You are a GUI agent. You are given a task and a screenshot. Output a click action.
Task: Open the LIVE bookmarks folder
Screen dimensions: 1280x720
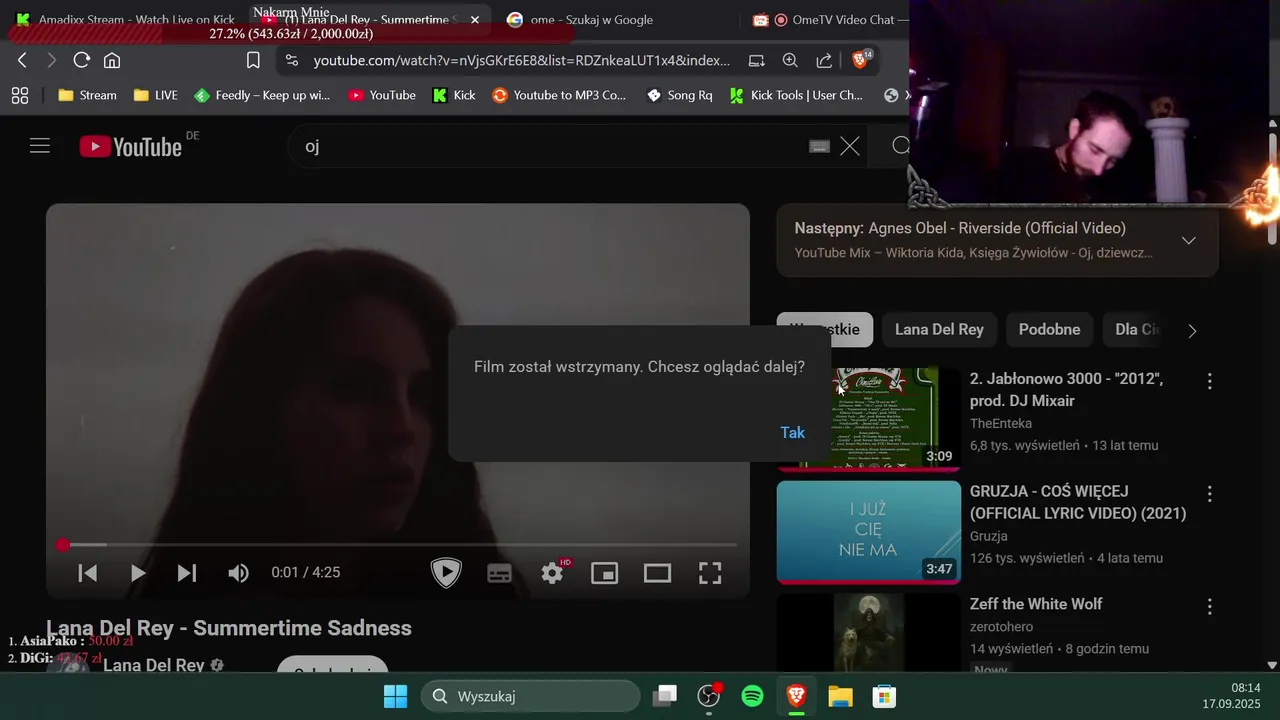[x=155, y=95]
